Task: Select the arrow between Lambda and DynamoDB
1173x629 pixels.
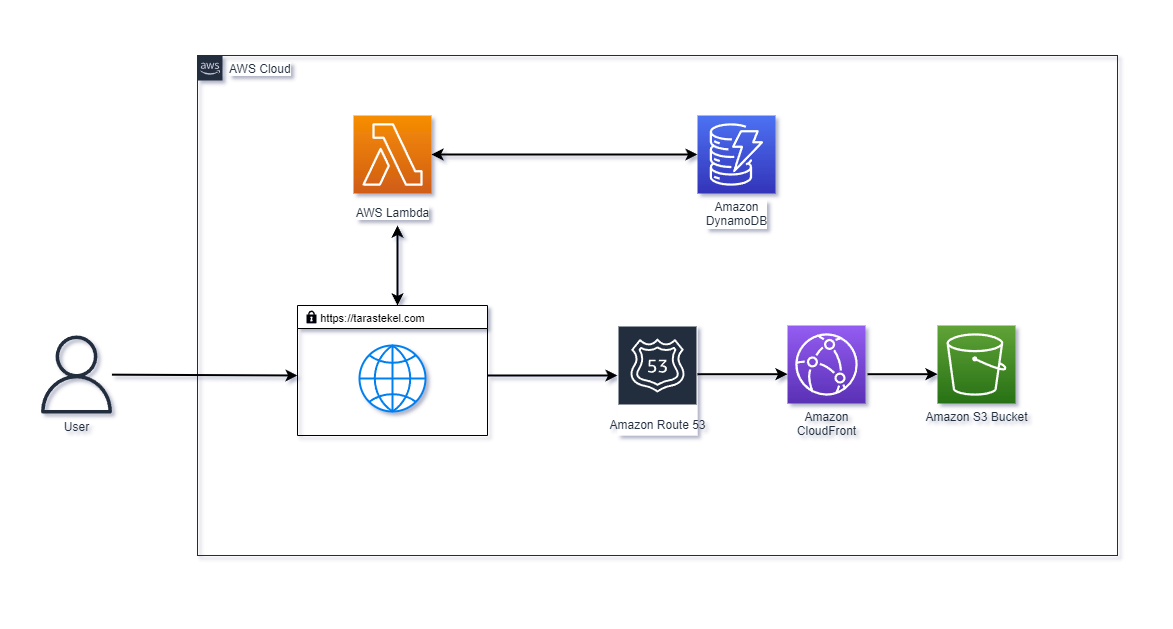Action: [565, 155]
